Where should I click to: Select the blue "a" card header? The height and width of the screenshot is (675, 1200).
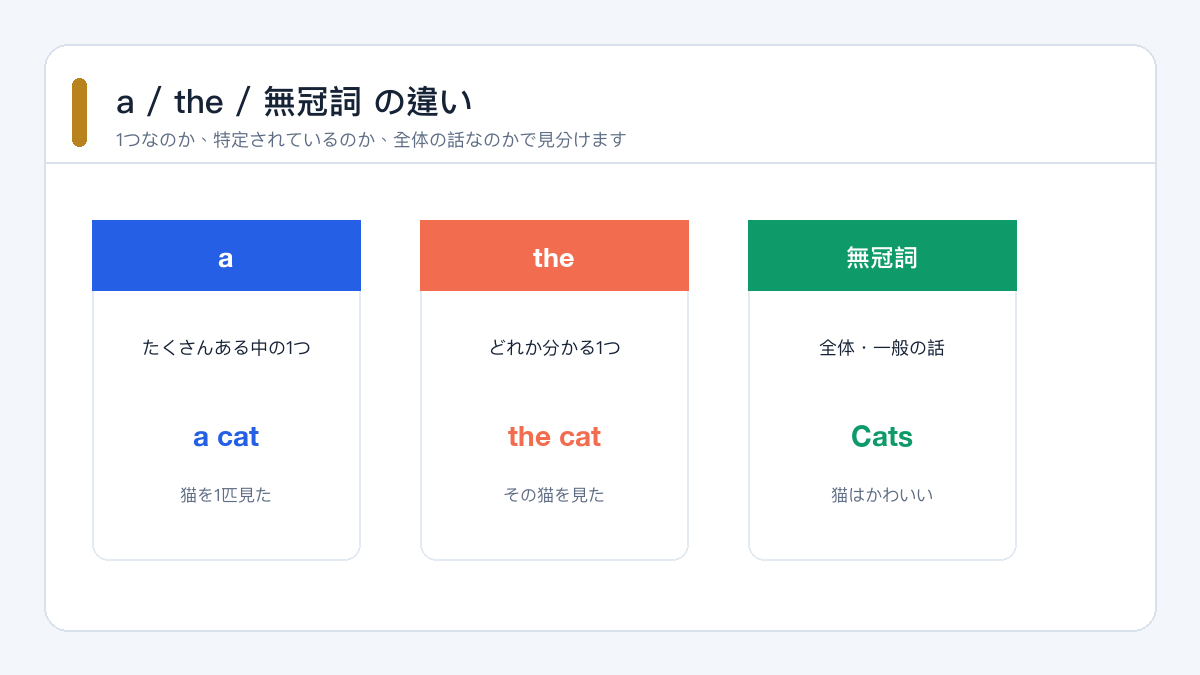pyautogui.click(x=226, y=256)
